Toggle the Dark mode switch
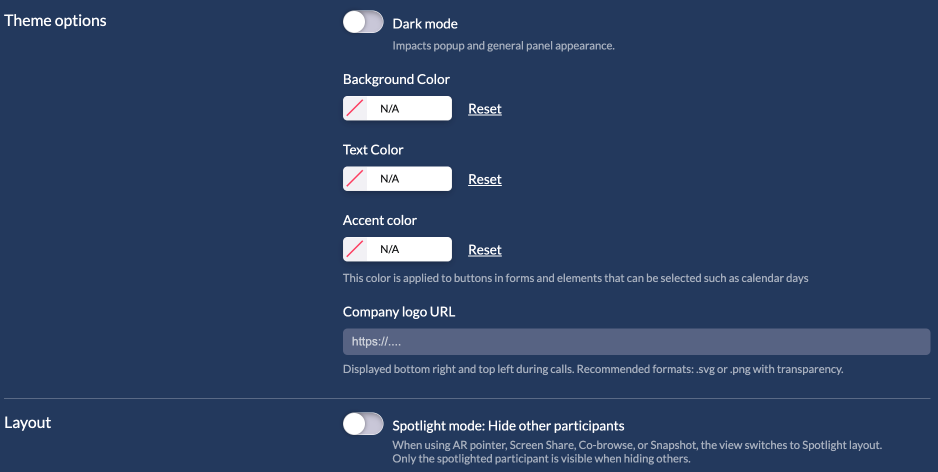 point(363,23)
